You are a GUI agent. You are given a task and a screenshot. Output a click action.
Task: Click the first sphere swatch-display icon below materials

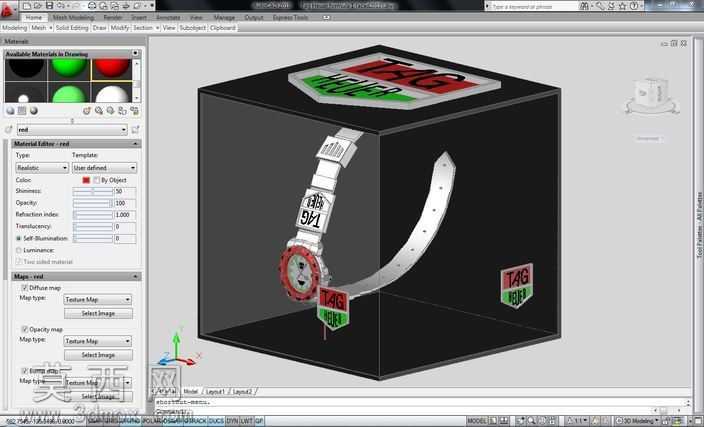coord(10,110)
